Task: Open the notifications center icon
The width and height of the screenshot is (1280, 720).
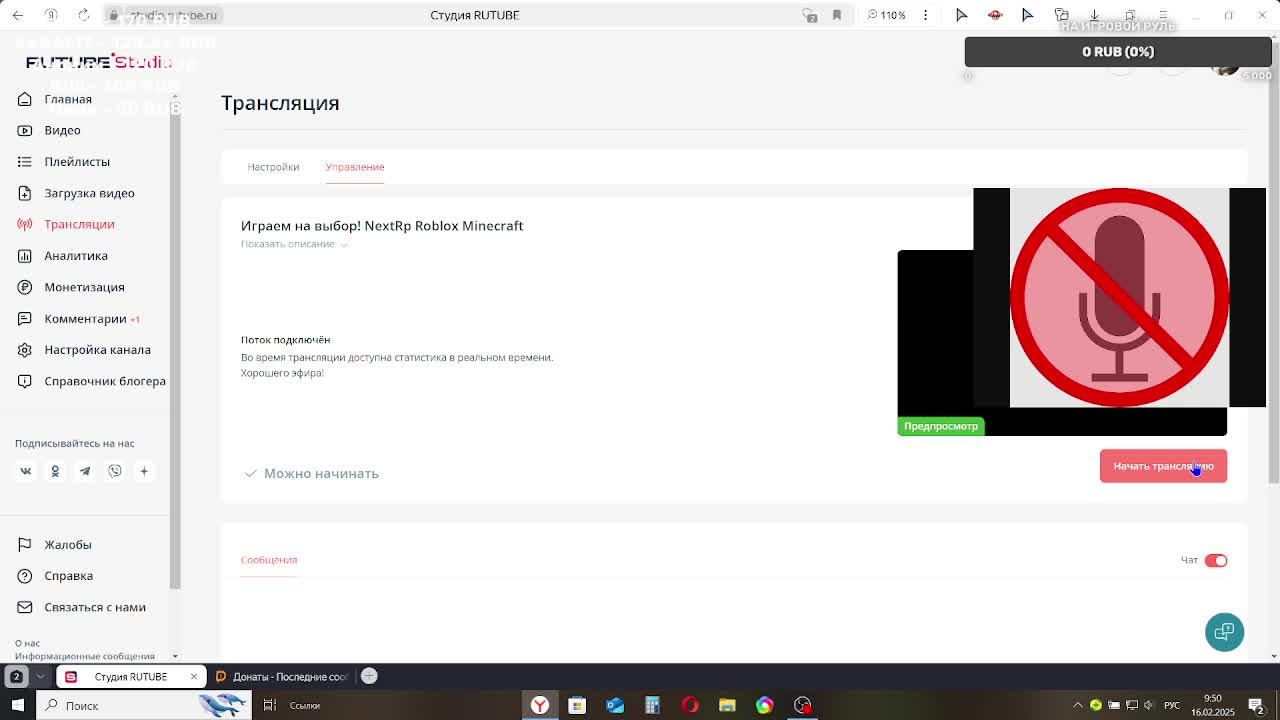Action: coord(1256,705)
